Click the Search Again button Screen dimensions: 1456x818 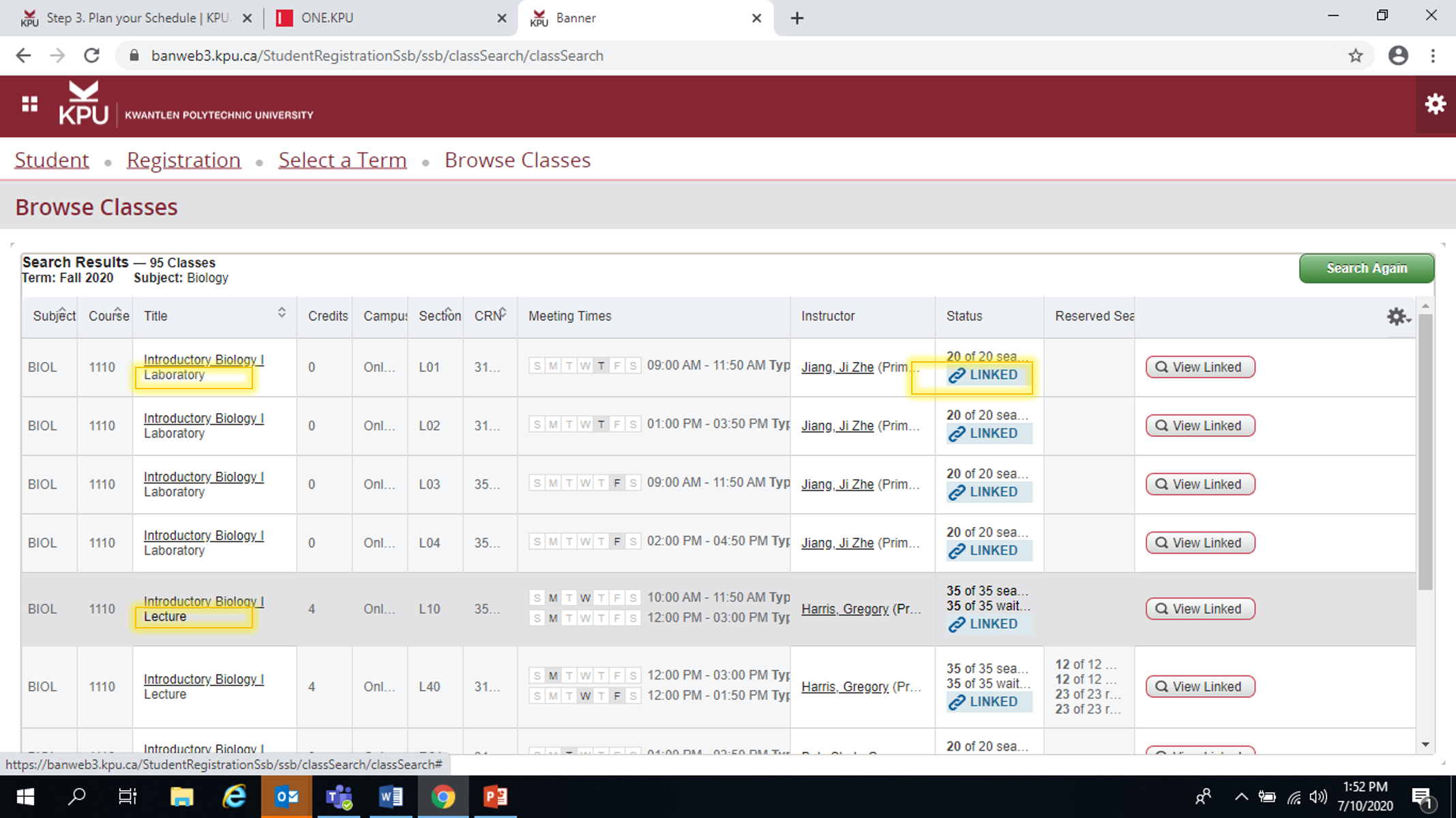[x=1366, y=269]
